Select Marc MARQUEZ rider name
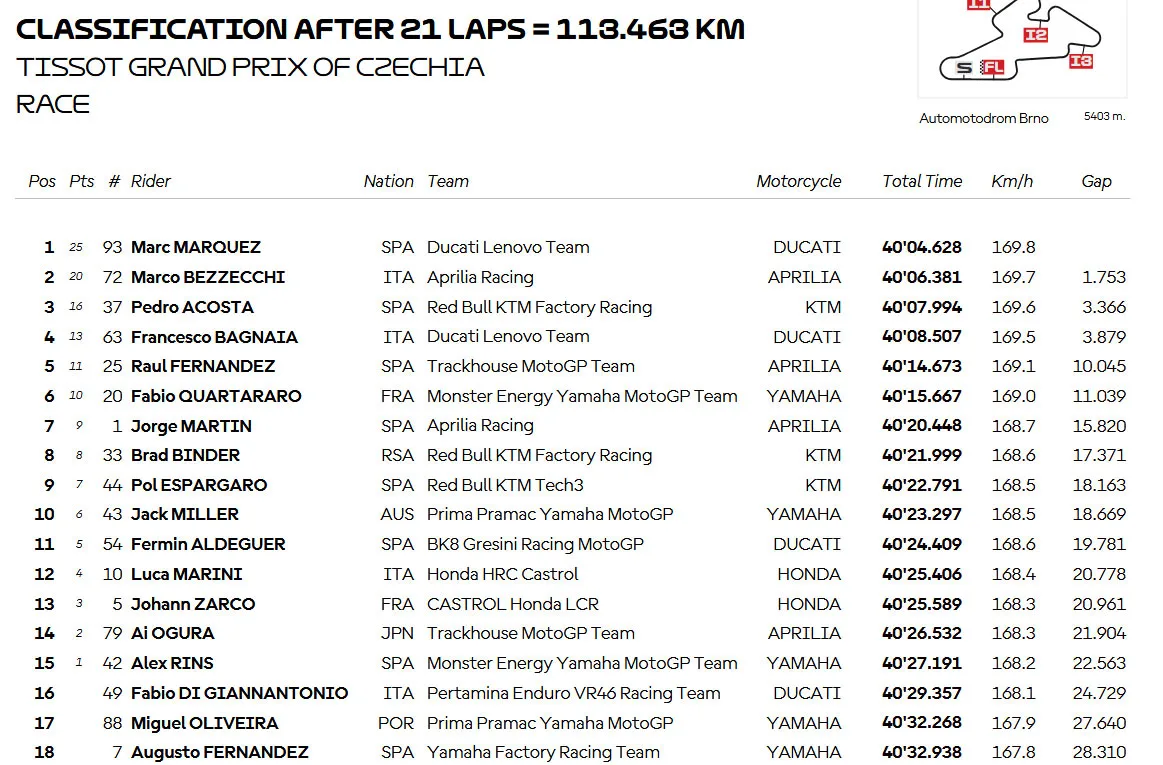 [196, 247]
